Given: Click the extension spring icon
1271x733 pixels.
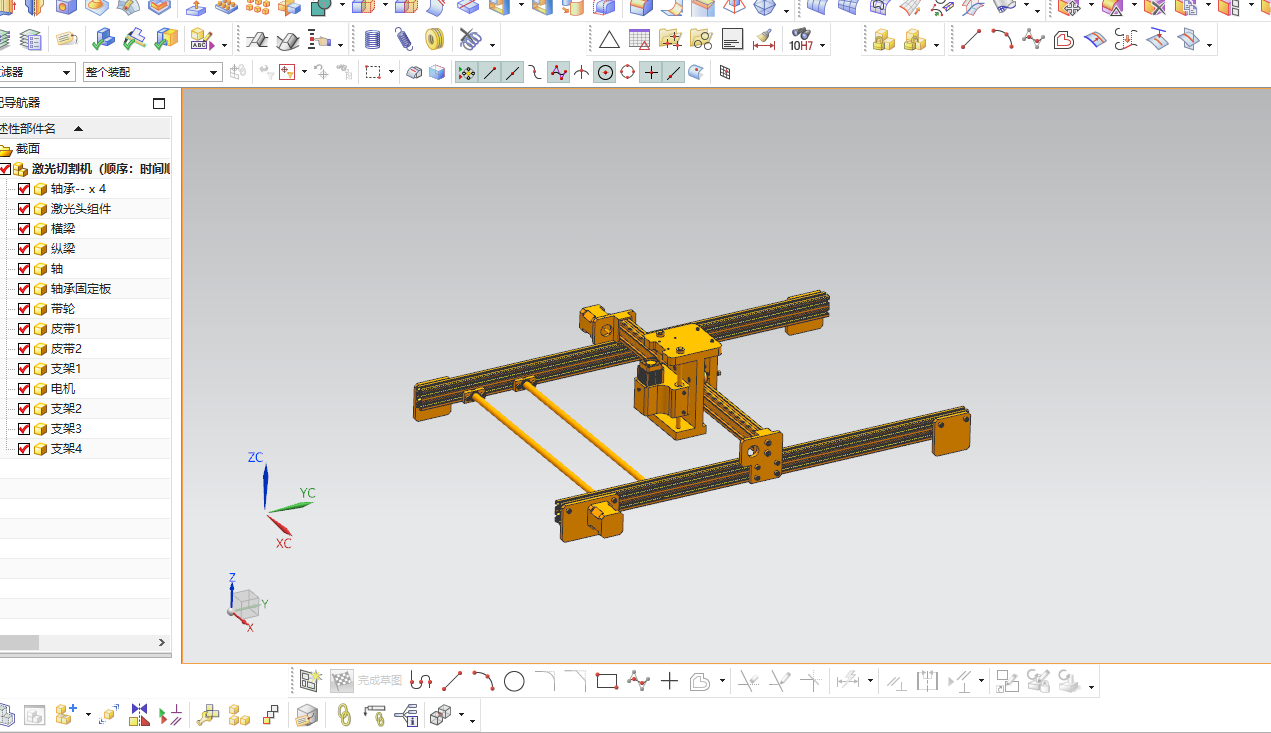Looking at the screenshot, I should click(x=404, y=40).
